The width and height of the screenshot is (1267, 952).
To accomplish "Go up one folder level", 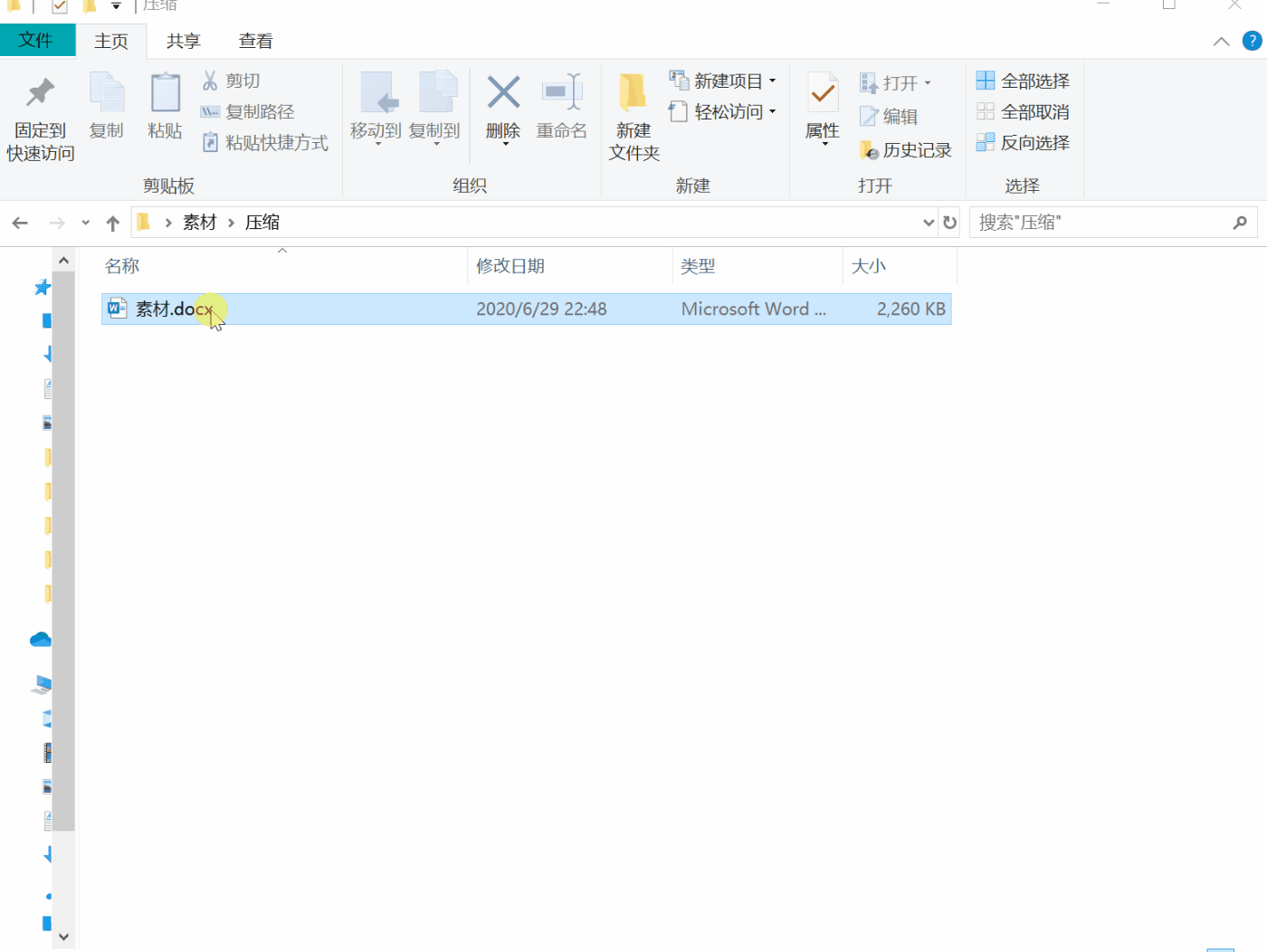I will click(113, 223).
